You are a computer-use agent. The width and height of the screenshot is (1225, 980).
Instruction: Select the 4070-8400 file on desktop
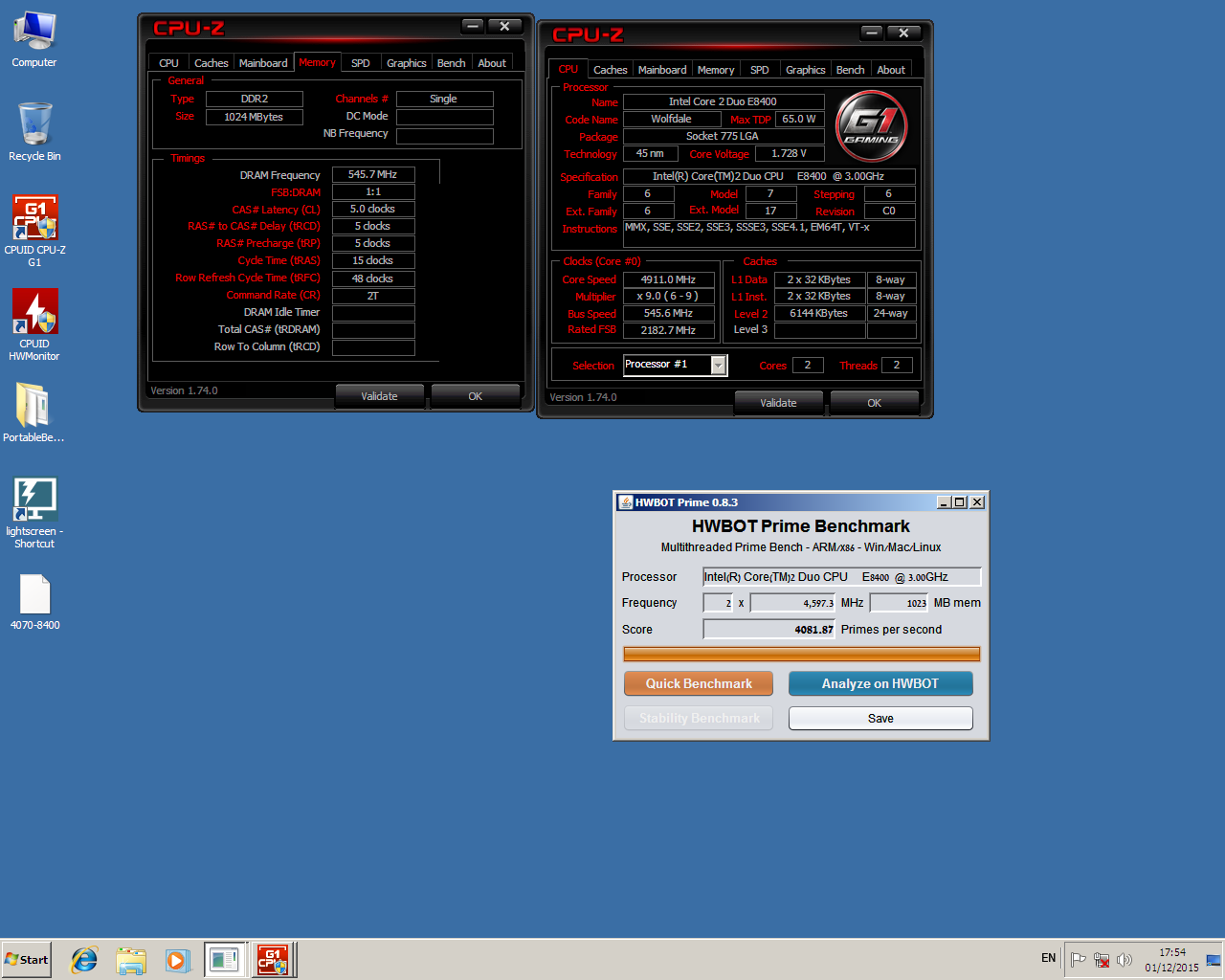pos(34,602)
